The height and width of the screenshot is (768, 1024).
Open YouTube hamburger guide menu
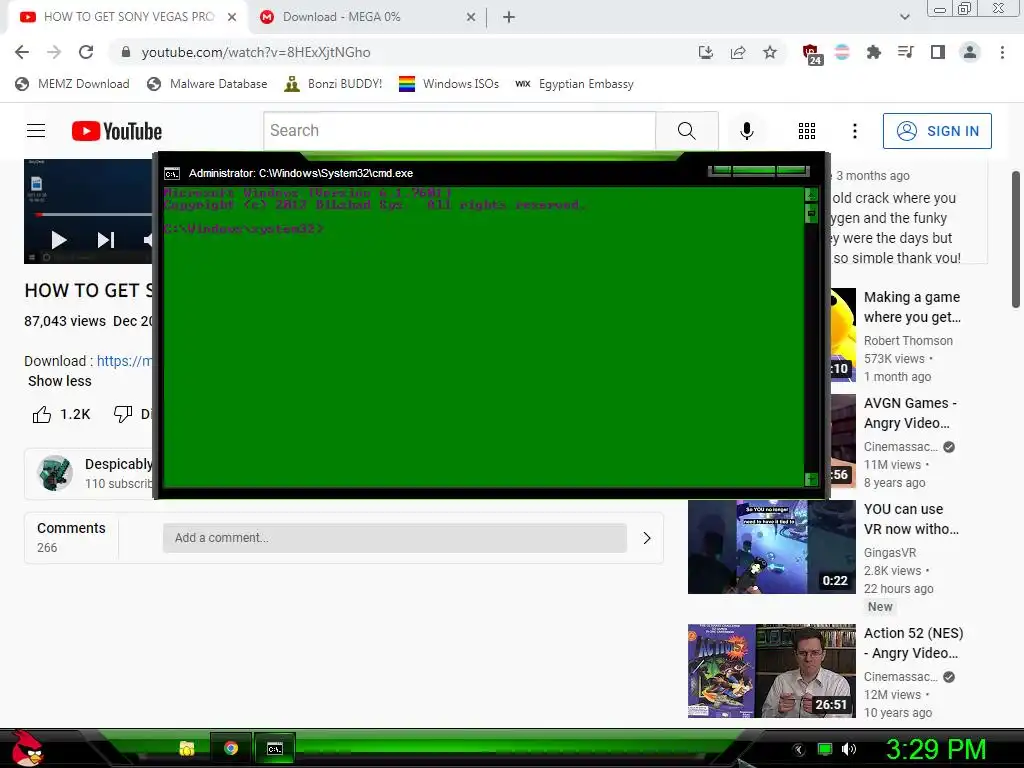[x=36, y=131]
